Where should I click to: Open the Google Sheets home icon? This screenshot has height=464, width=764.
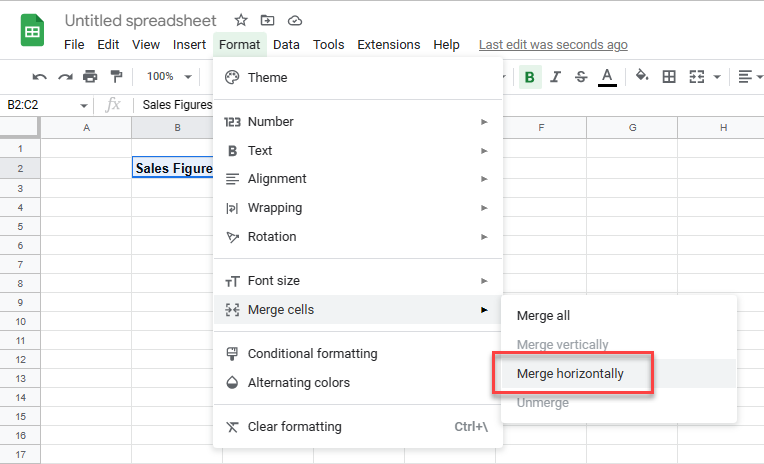[32, 31]
